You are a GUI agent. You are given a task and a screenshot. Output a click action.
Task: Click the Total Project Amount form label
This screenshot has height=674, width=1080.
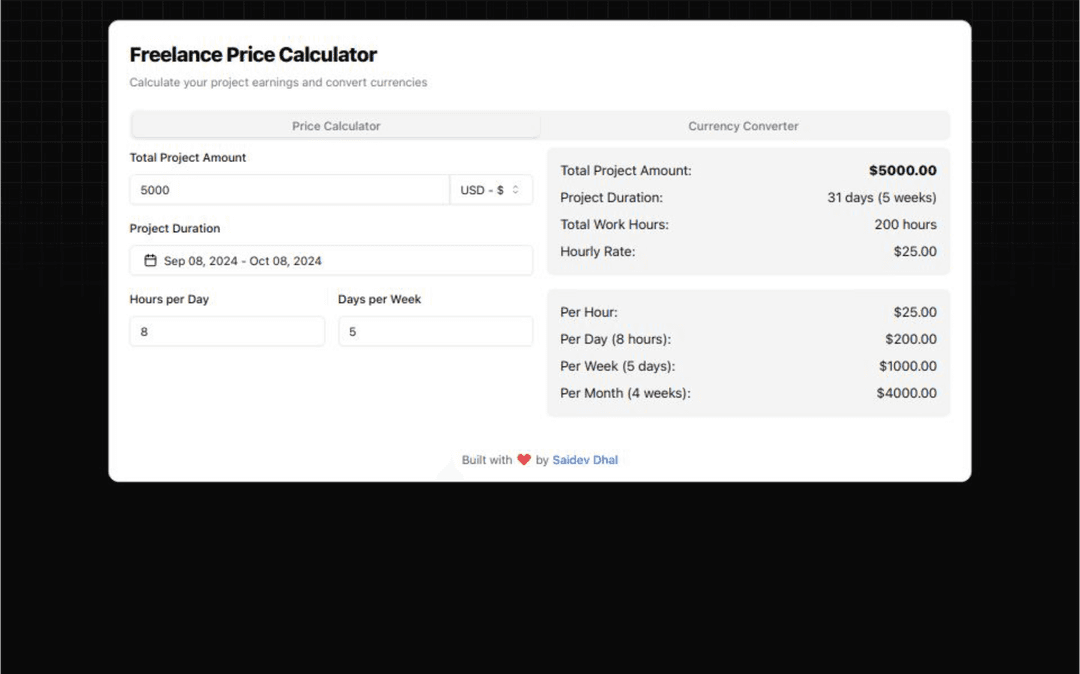tap(188, 158)
